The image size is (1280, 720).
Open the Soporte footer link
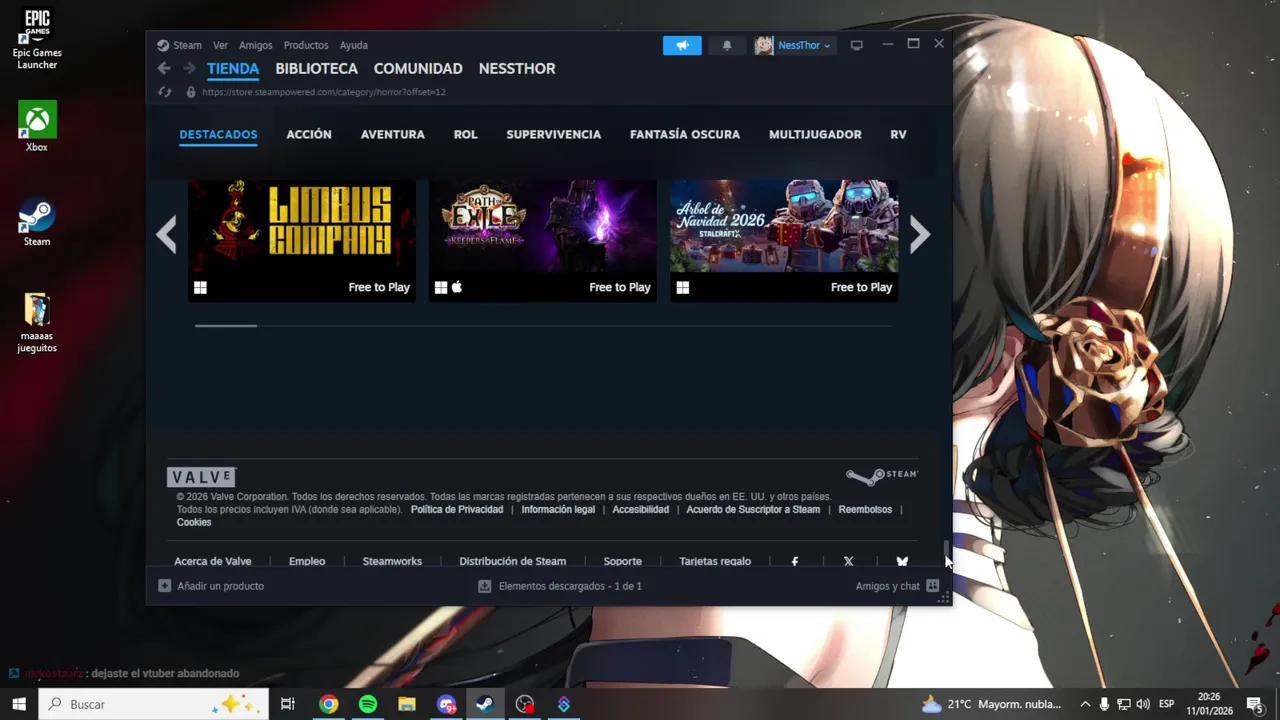[x=623, y=561]
